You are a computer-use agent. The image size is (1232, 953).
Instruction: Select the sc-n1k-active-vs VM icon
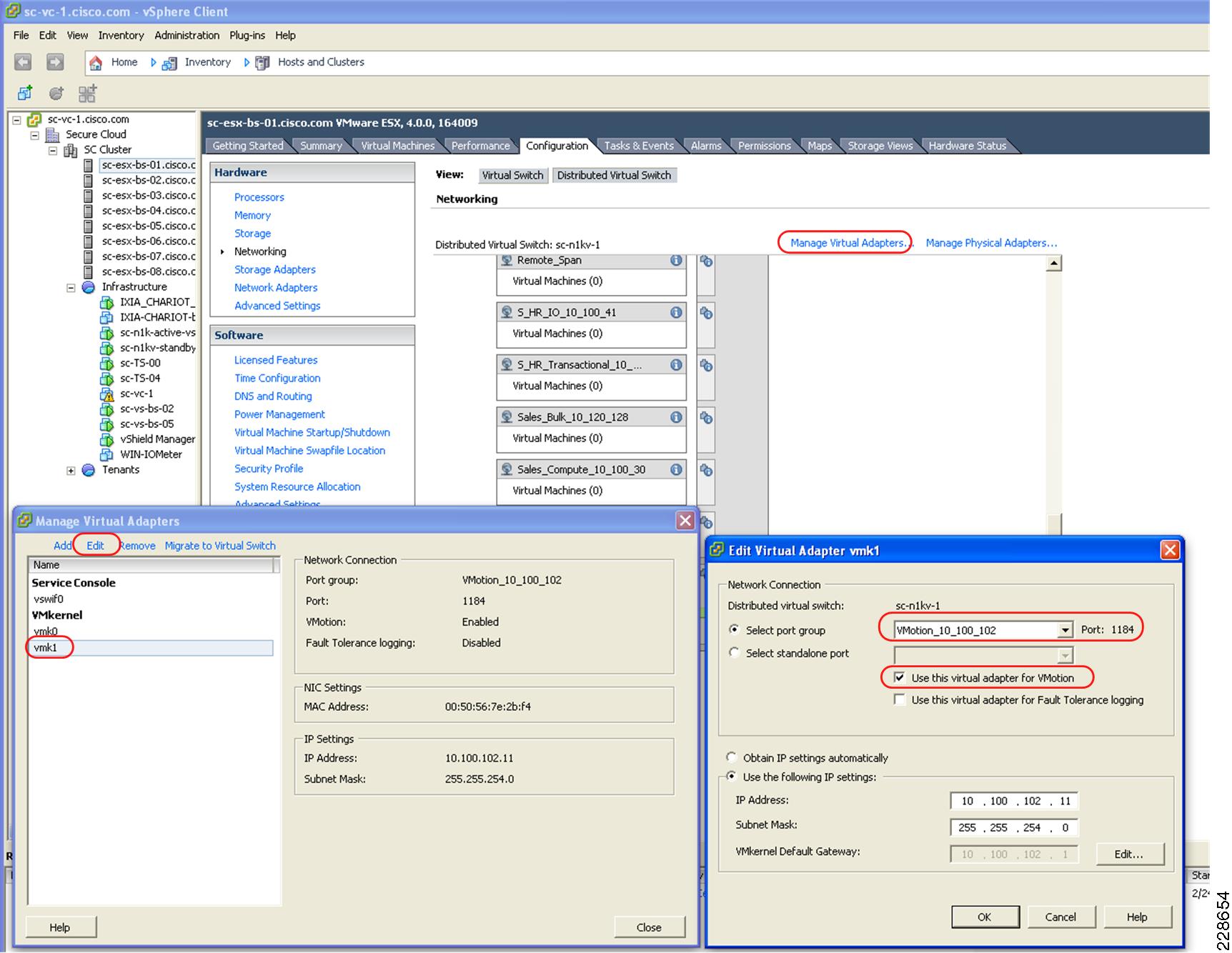106,333
